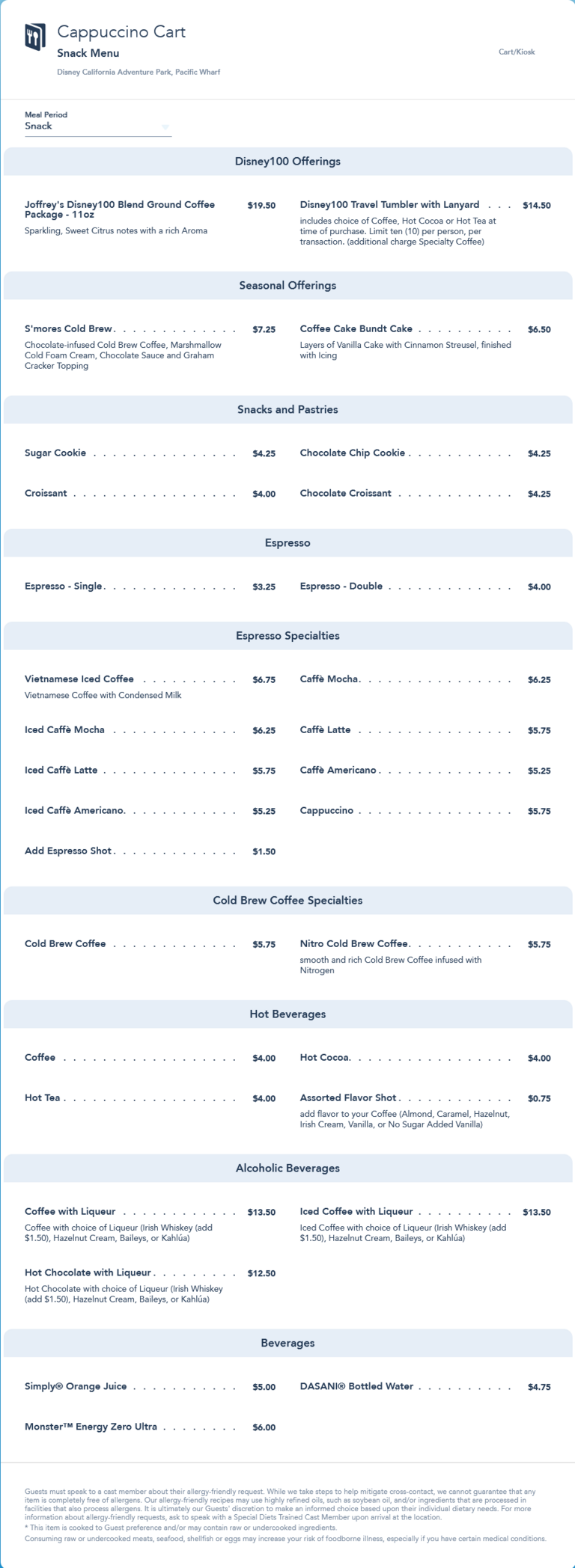Select Nitro Cold Brew Coffee item
This screenshot has height=1568, width=575.
(354, 943)
